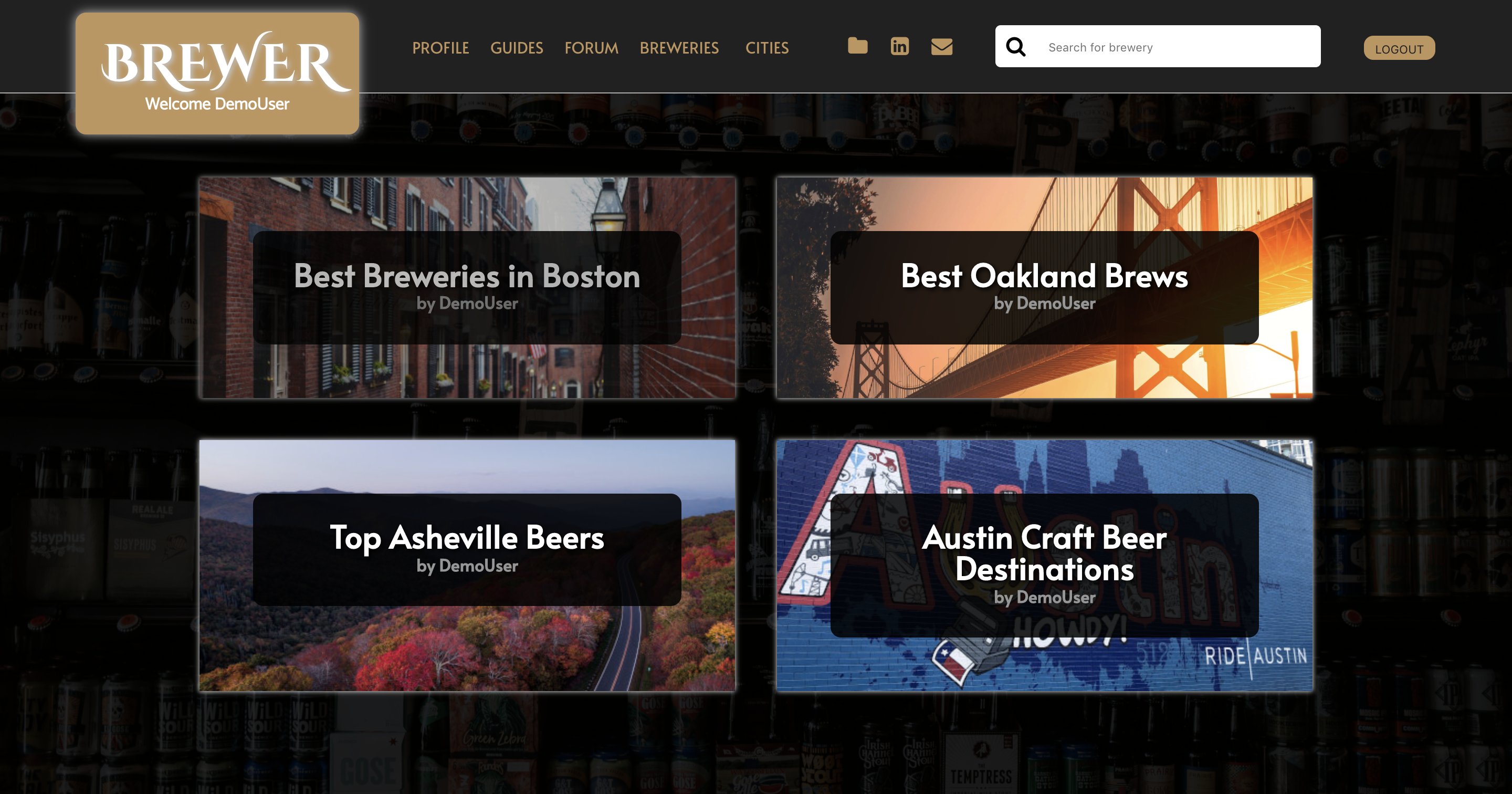Open the PROFILE page

point(441,48)
